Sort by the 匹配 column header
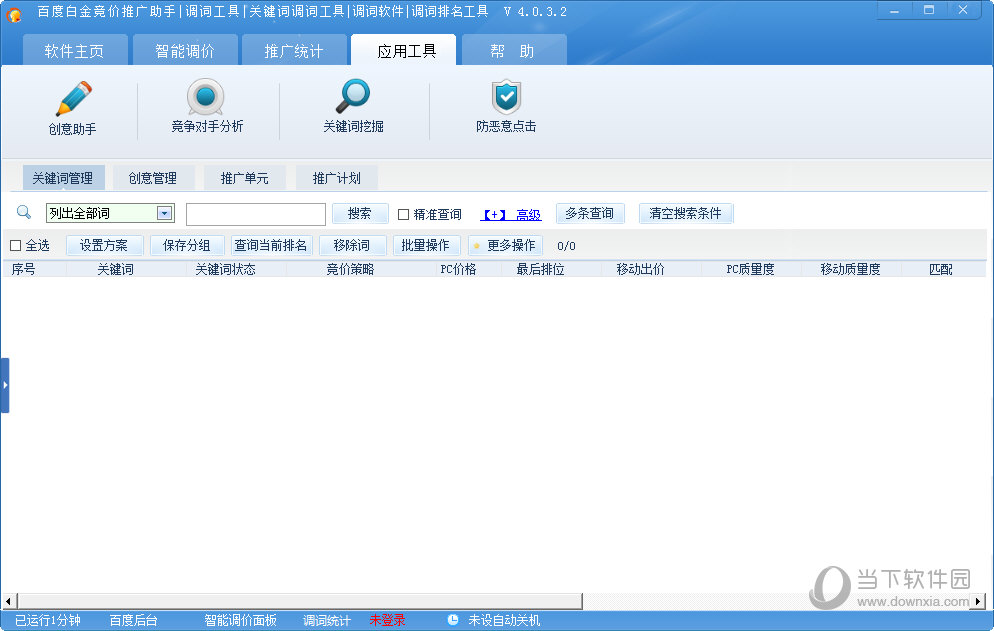 943,269
